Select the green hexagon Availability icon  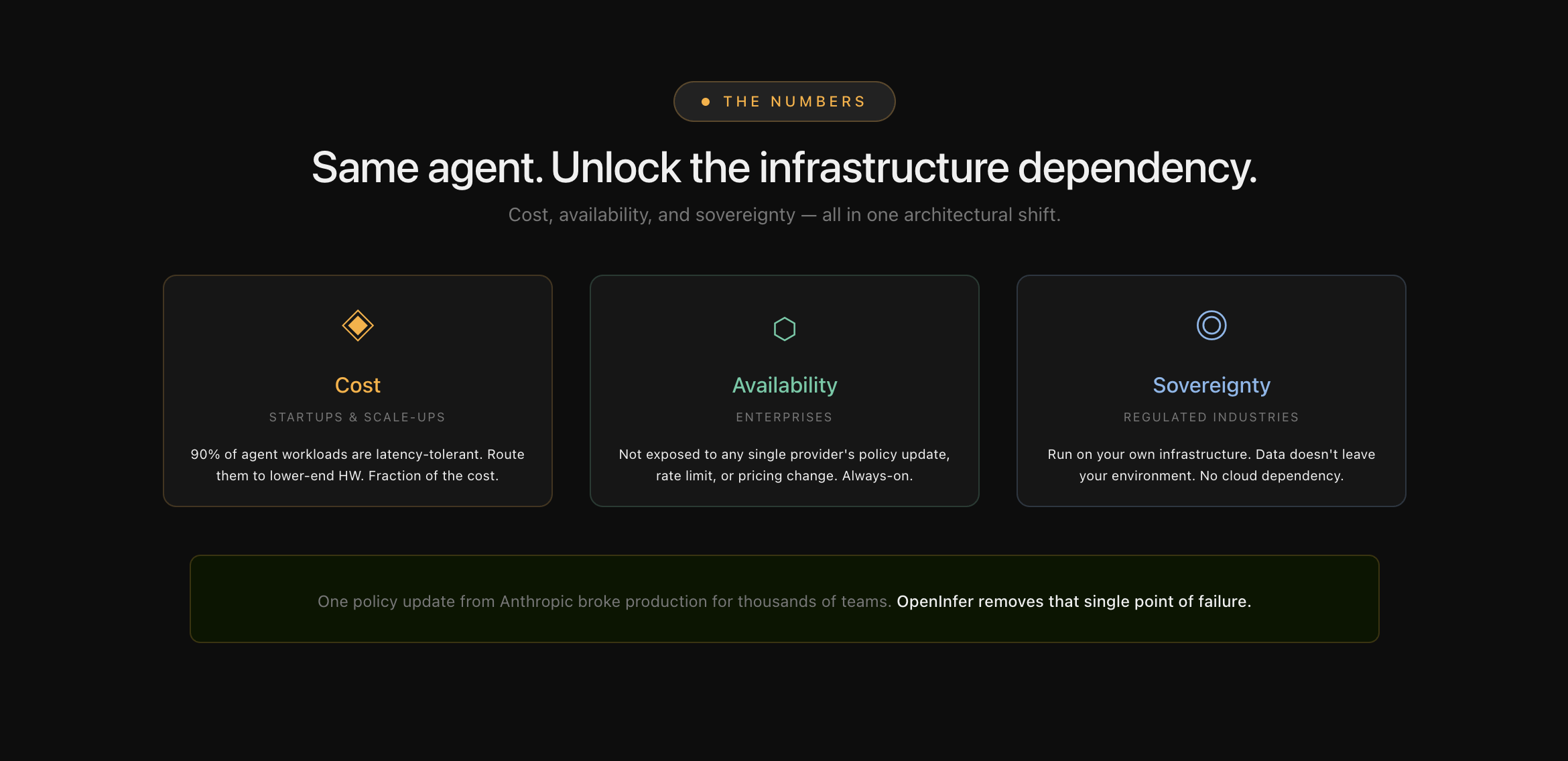click(784, 328)
